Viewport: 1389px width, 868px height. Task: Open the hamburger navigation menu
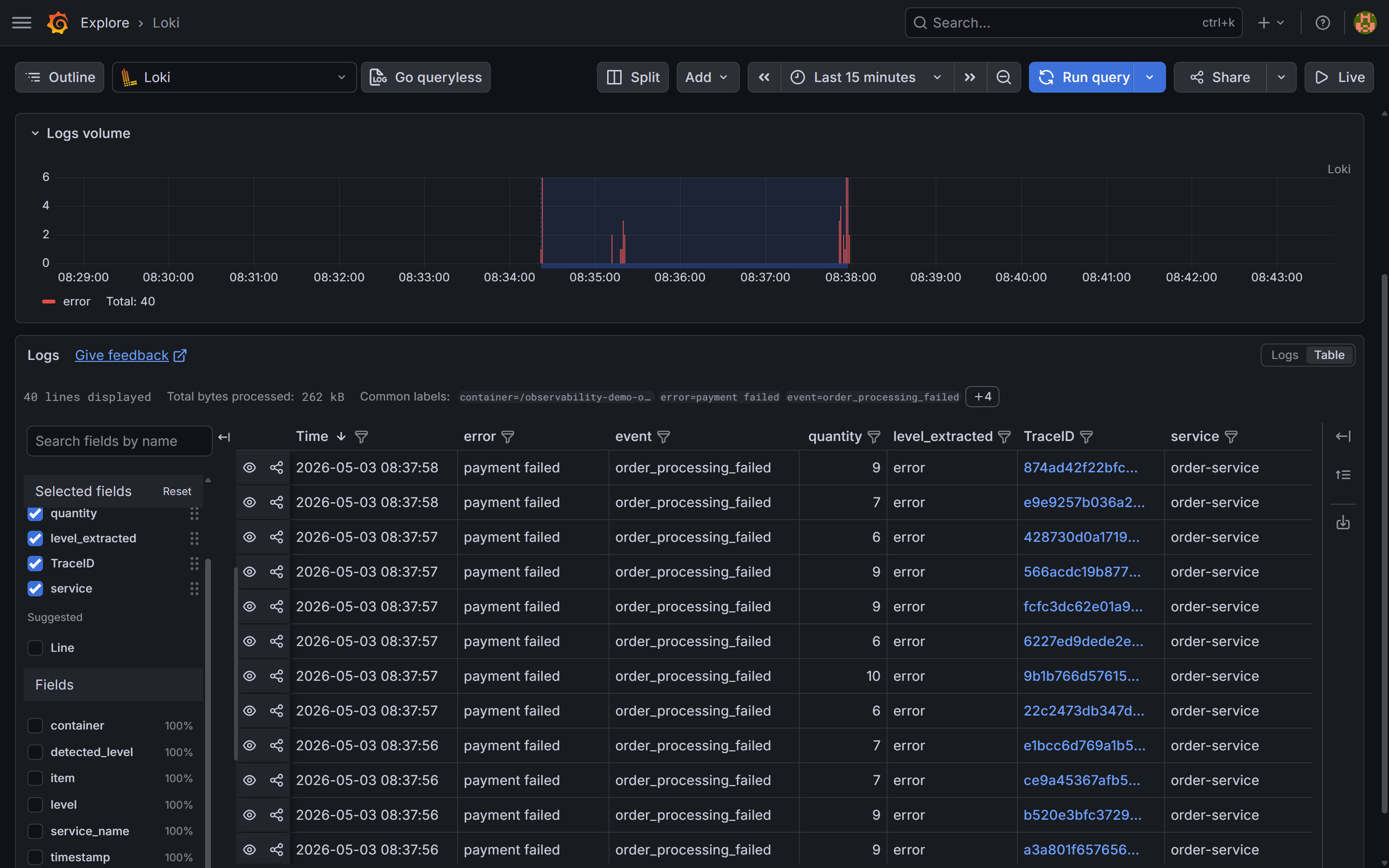22,23
